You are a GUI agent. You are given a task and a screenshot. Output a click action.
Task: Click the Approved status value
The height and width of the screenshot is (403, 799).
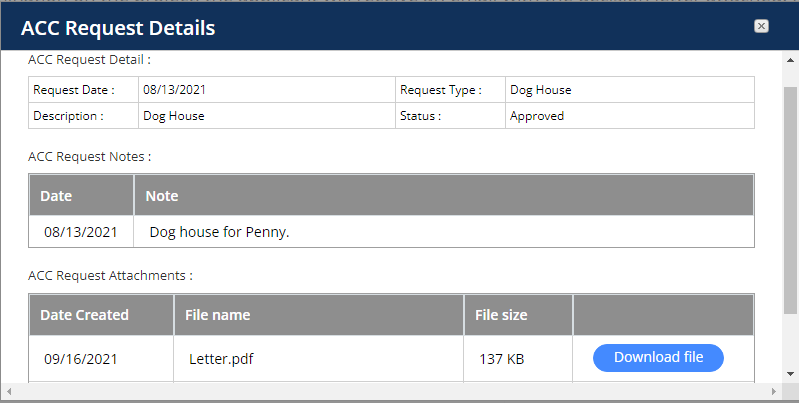(x=537, y=116)
